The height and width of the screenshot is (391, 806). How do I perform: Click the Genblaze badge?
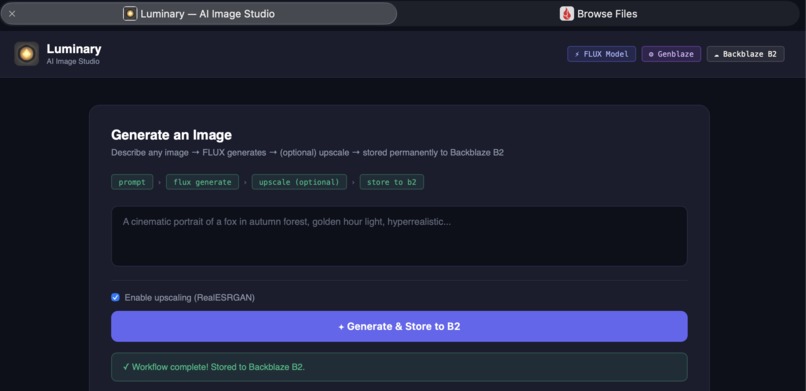point(671,54)
